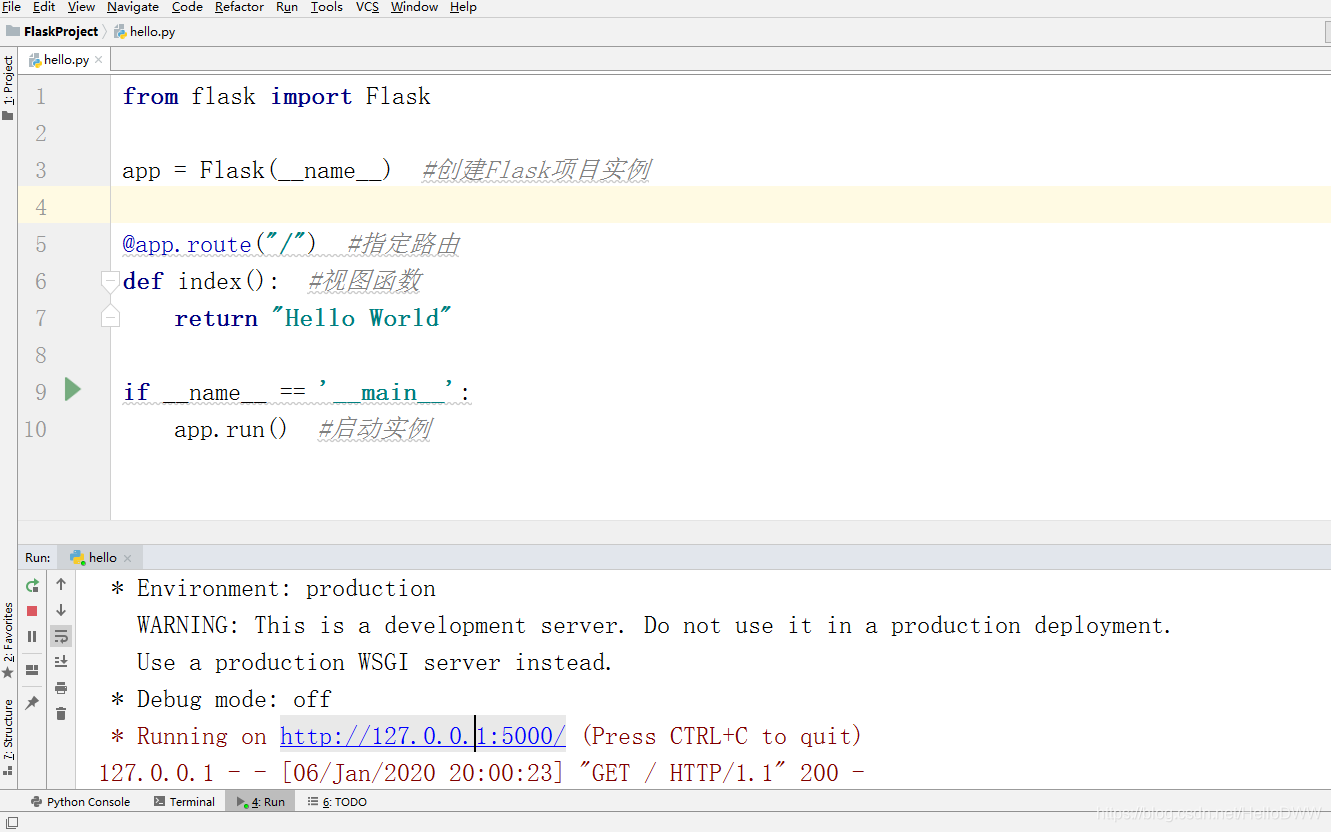The width and height of the screenshot is (1331, 832).
Task: Toggle soft-wrap in the run console
Action: pos(61,636)
